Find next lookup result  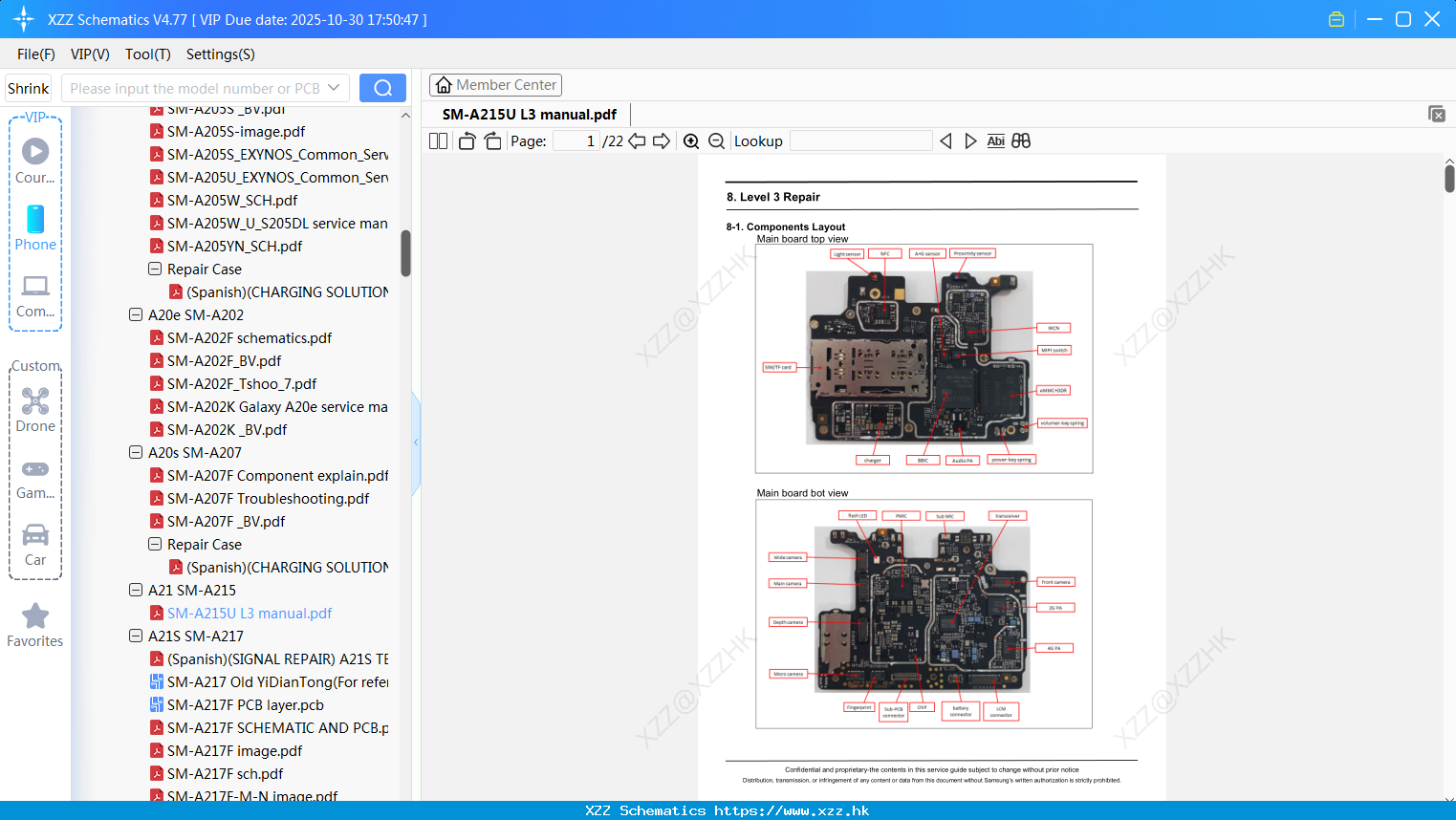pyautogui.click(x=970, y=140)
